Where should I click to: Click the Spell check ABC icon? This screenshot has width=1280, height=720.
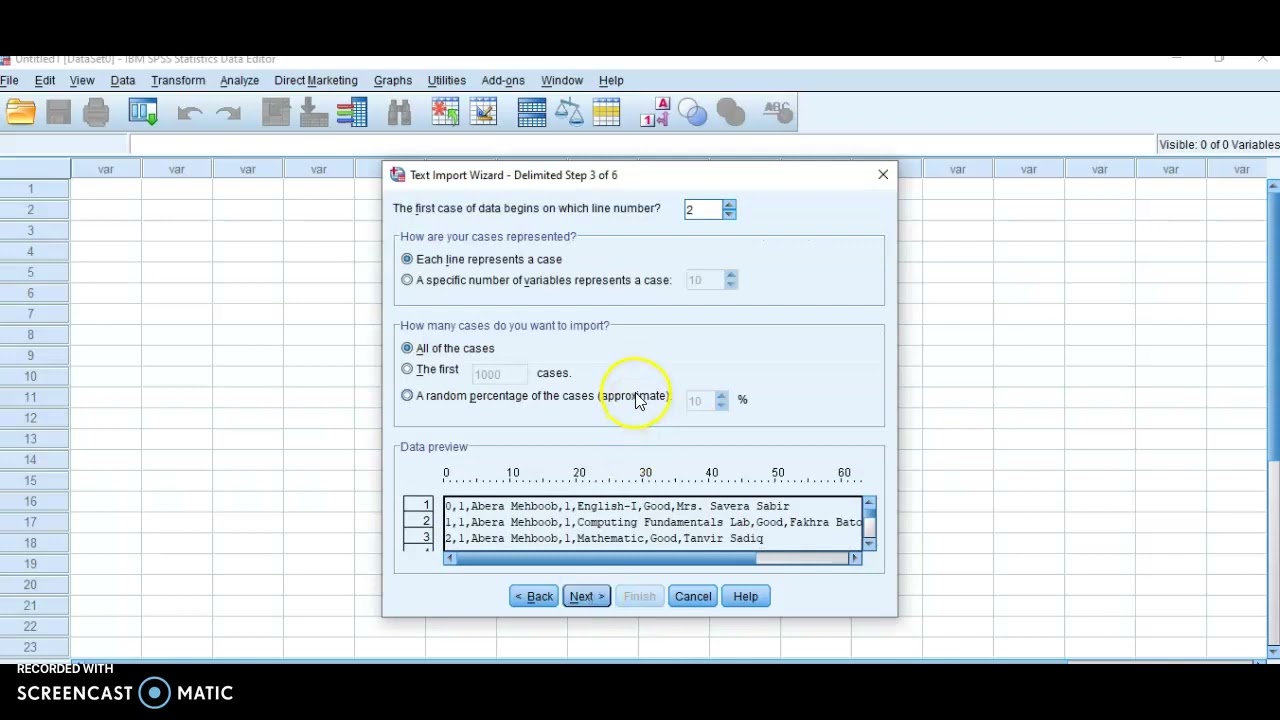tap(778, 112)
